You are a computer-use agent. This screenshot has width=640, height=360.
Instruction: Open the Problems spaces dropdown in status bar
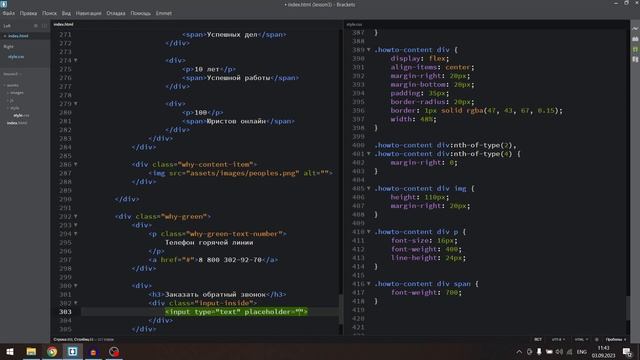click(x=616, y=340)
